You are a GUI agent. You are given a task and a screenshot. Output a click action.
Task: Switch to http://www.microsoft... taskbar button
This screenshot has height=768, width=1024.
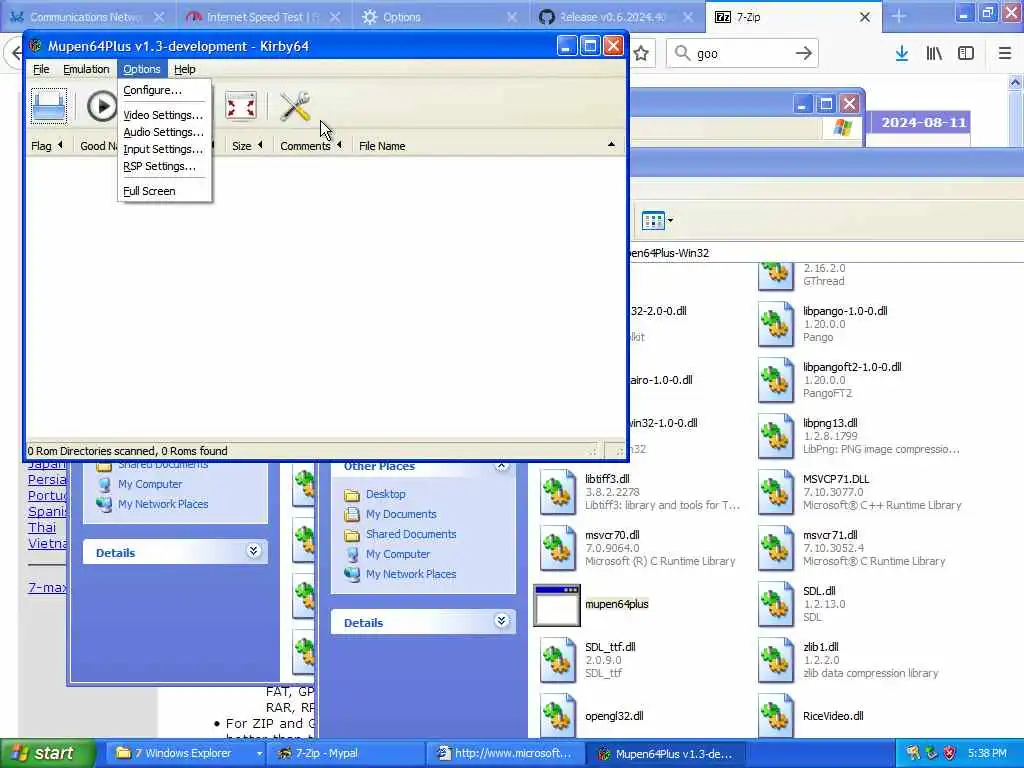click(505, 753)
